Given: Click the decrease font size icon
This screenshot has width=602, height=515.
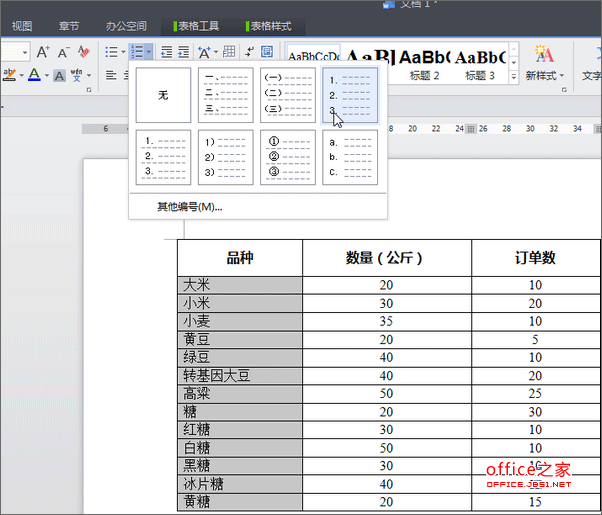Looking at the screenshot, I should 64,52.
